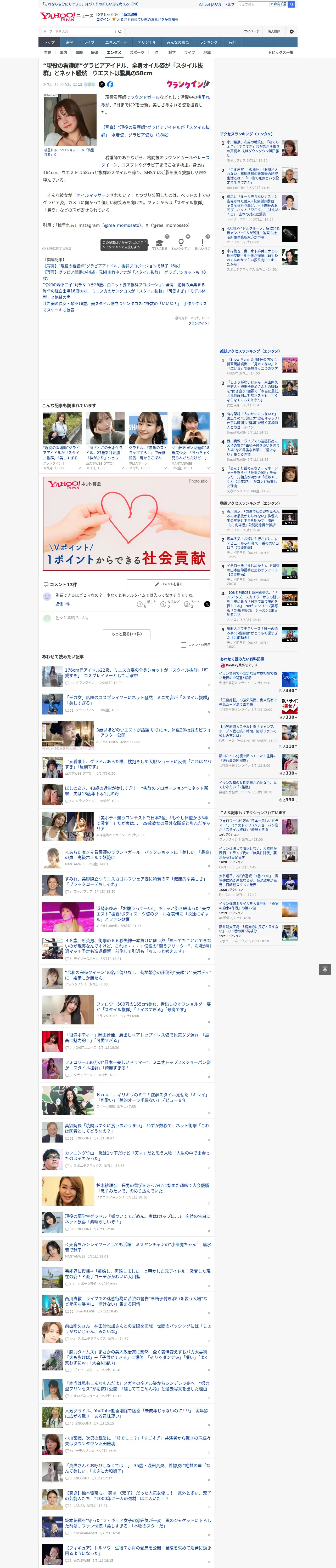
Task: Open the ランキング tab
Action: 209,43
